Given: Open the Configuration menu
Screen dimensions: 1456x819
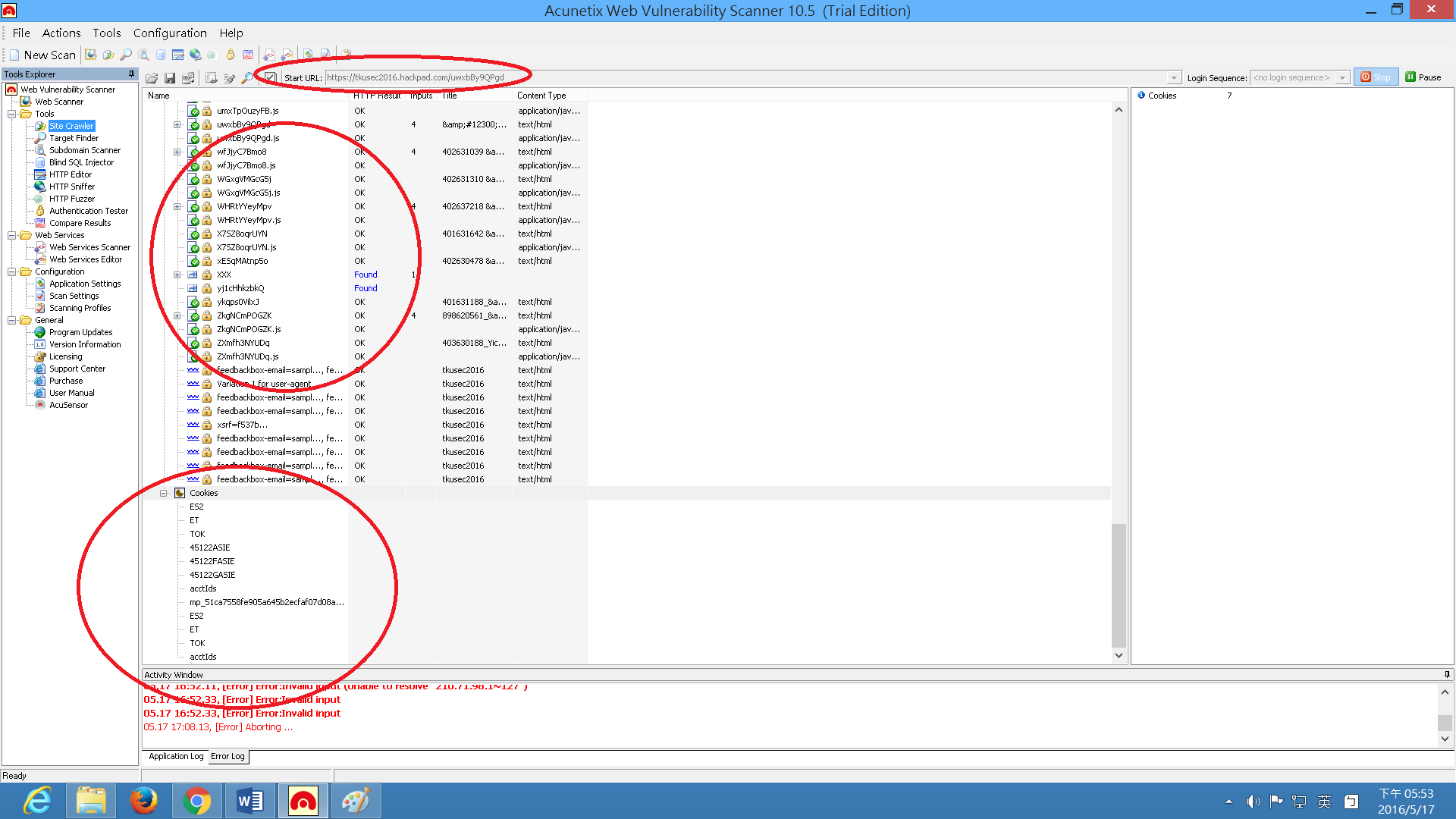Looking at the screenshot, I should pyautogui.click(x=170, y=33).
